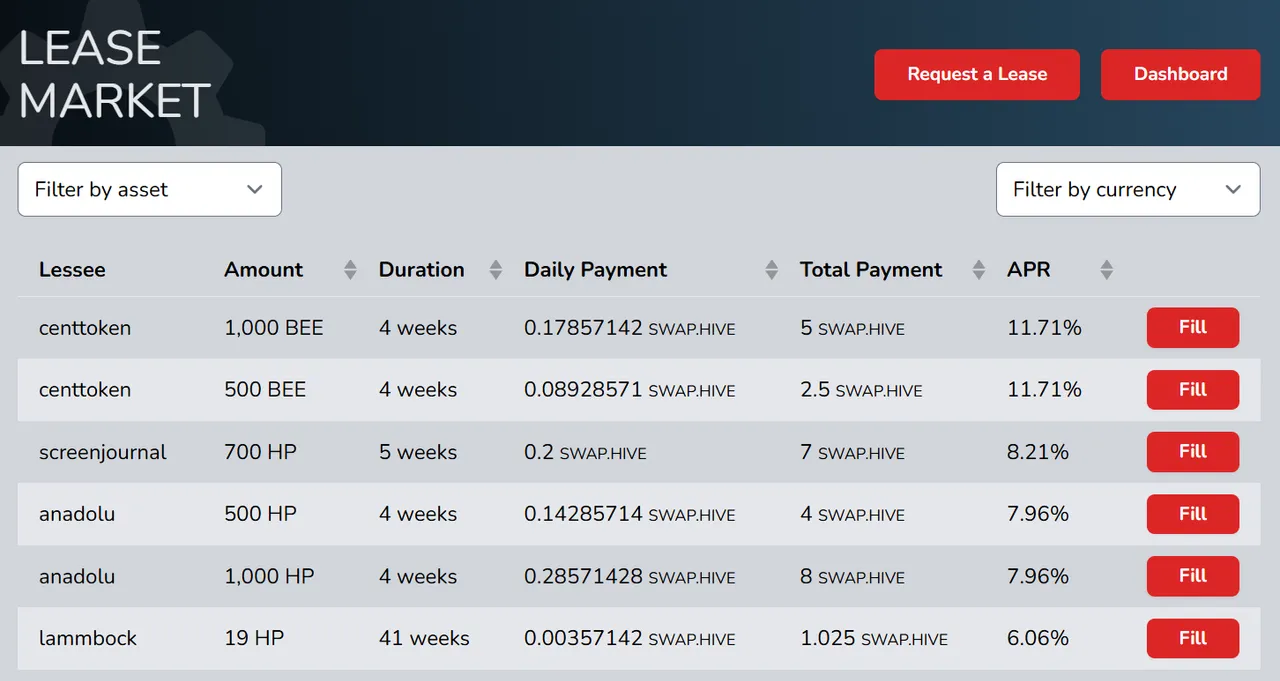Open the Filter by currency dropdown
The image size is (1280, 681).
[1128, 189]
